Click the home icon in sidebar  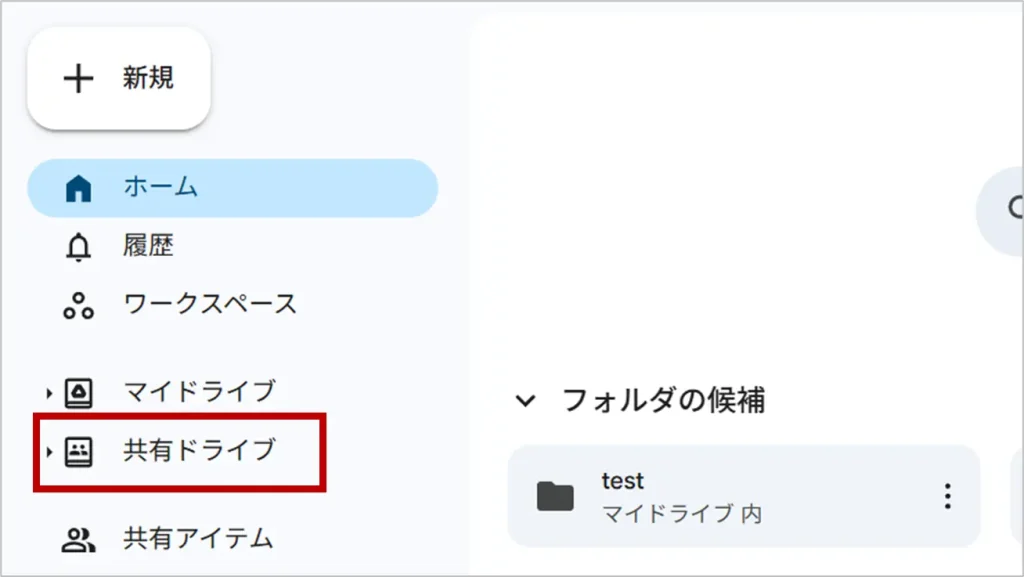pyautogui.click(x=78, y=188)
